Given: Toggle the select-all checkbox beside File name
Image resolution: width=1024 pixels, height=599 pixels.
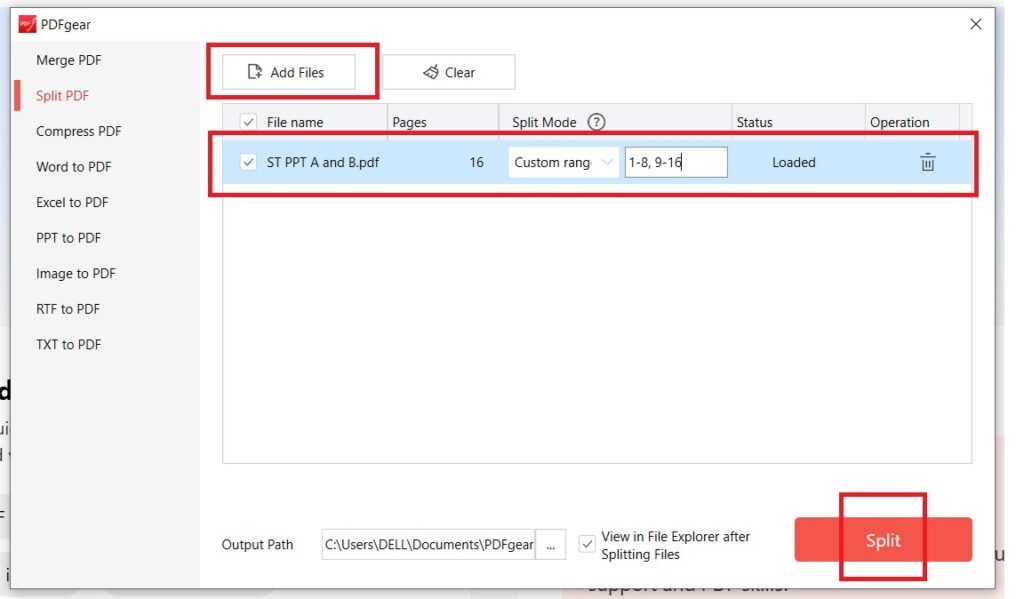Looking at the screenshot, I should [249, 122].
